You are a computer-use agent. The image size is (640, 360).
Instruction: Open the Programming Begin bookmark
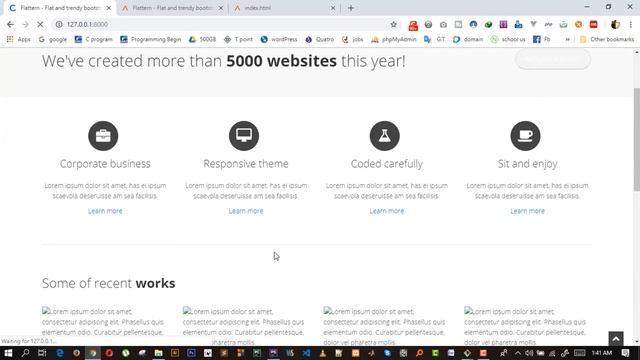click(150, 39)
